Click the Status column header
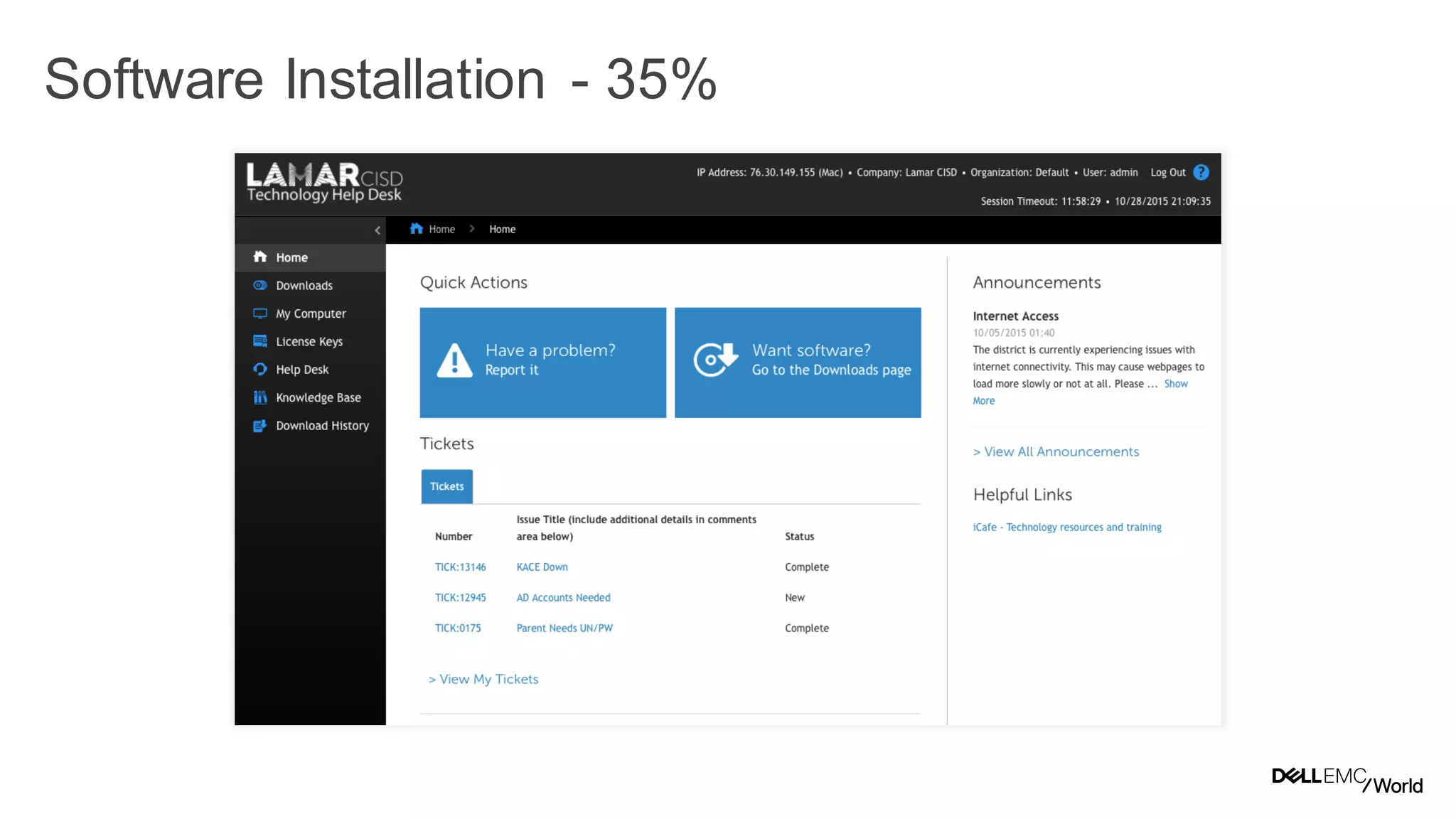The image size is (1456, 819). click(x=799, y=536)
